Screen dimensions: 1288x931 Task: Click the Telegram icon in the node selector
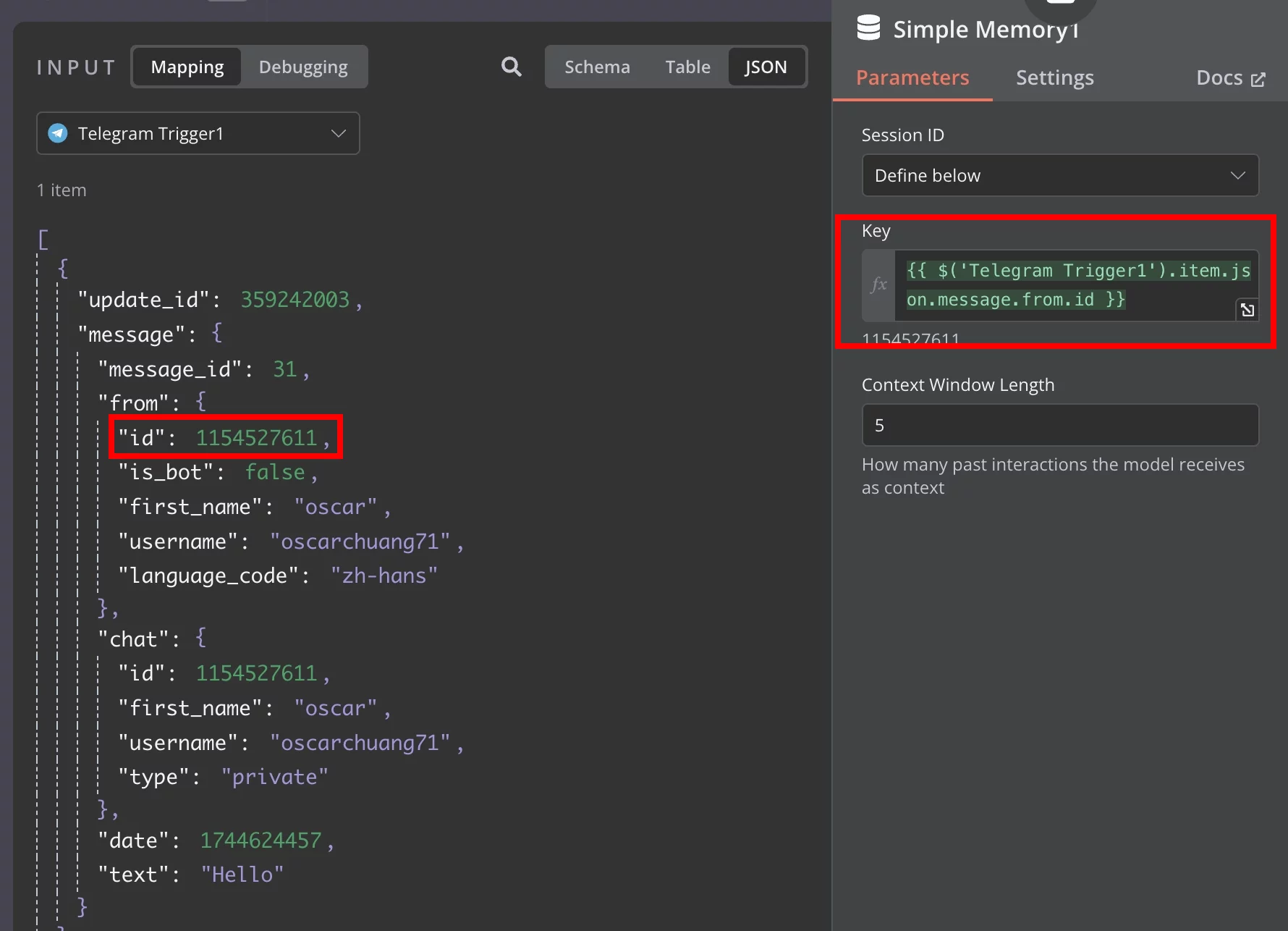[x=58, y=133]
